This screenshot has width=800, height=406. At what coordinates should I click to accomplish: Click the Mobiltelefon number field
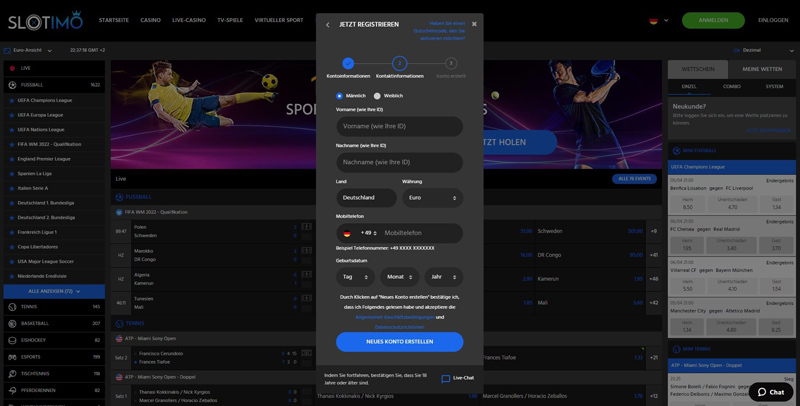(x=421, y=233)
